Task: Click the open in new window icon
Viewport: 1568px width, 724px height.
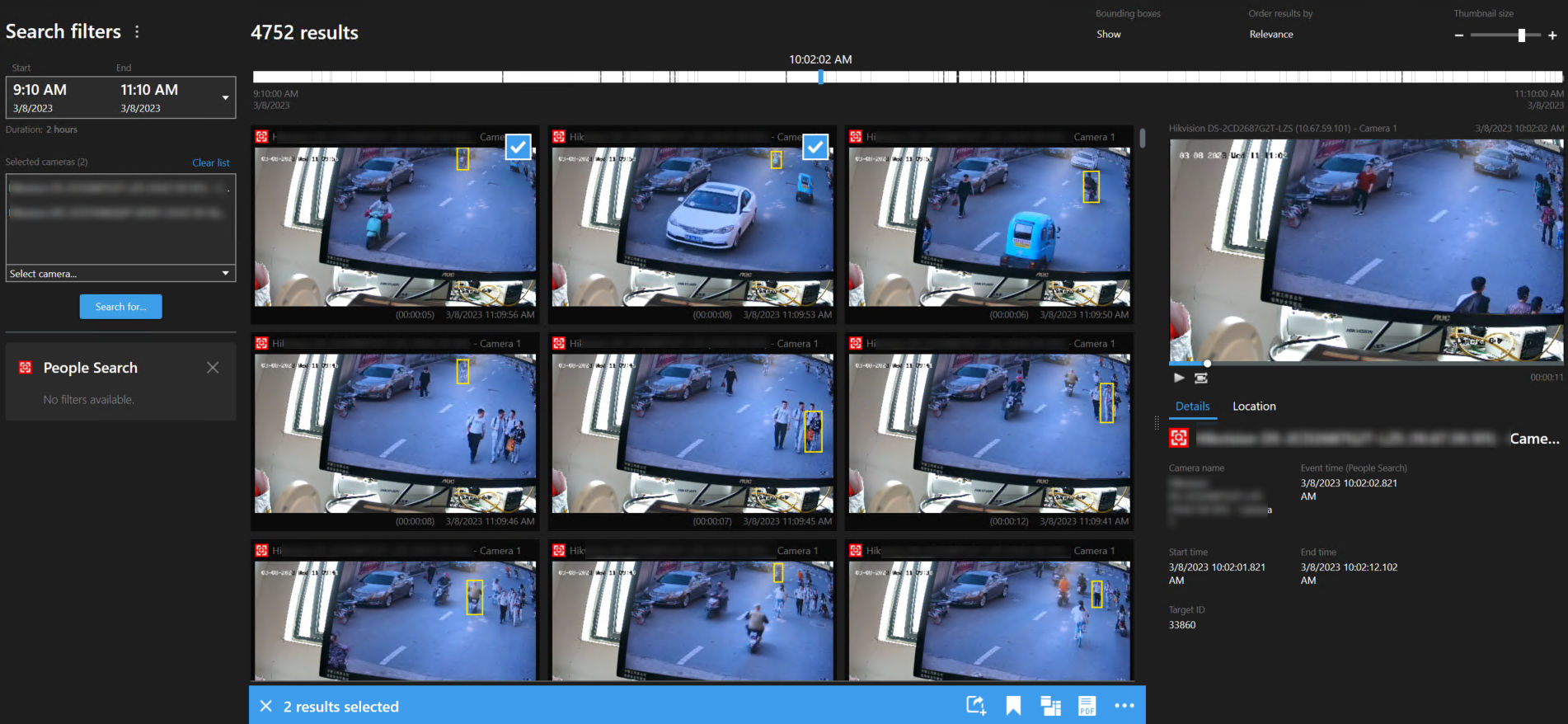Action: (1050, 706)
